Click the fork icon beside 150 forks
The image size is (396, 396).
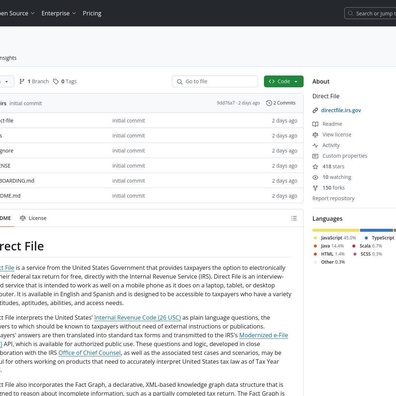pos(315,188)
